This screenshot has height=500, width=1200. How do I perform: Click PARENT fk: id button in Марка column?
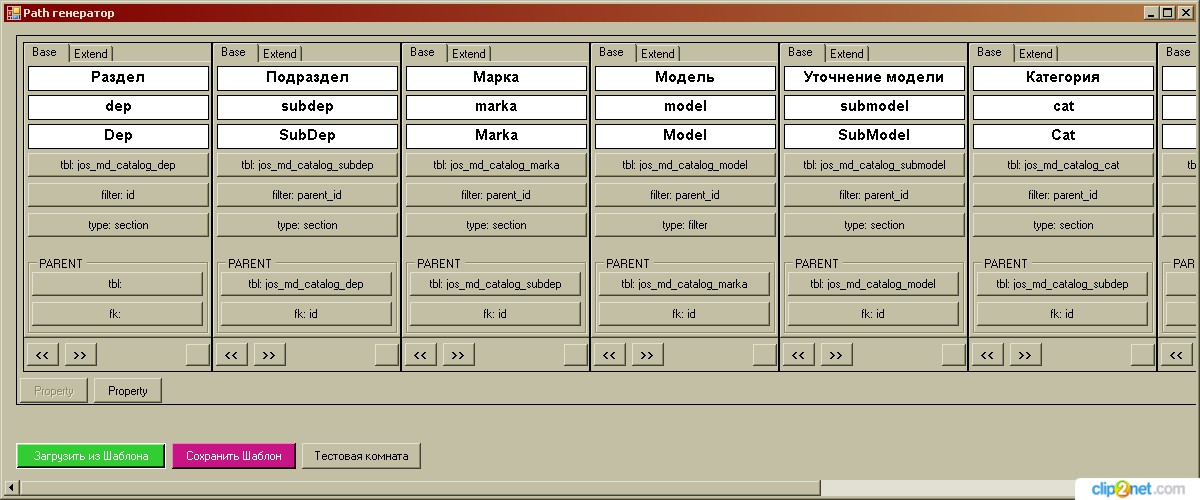(495, 314)
